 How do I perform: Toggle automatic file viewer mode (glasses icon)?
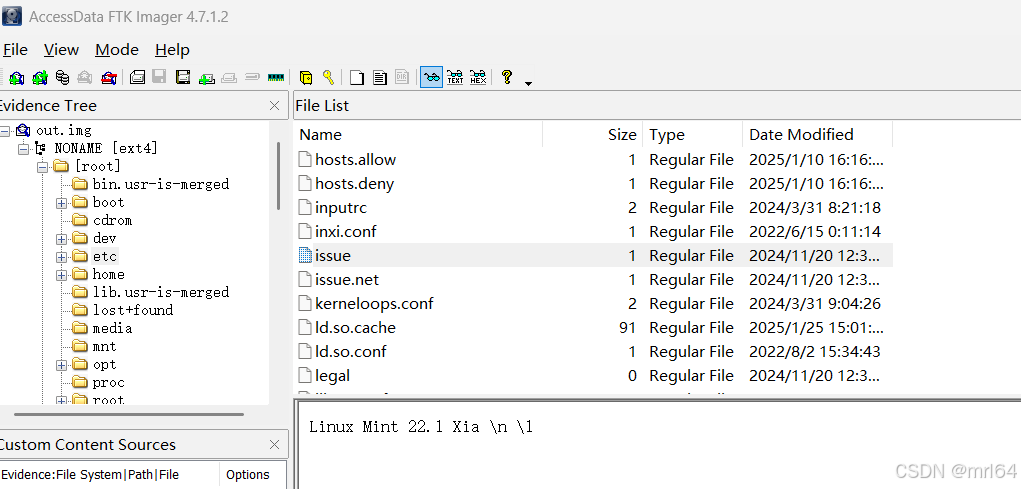(431, 77)
